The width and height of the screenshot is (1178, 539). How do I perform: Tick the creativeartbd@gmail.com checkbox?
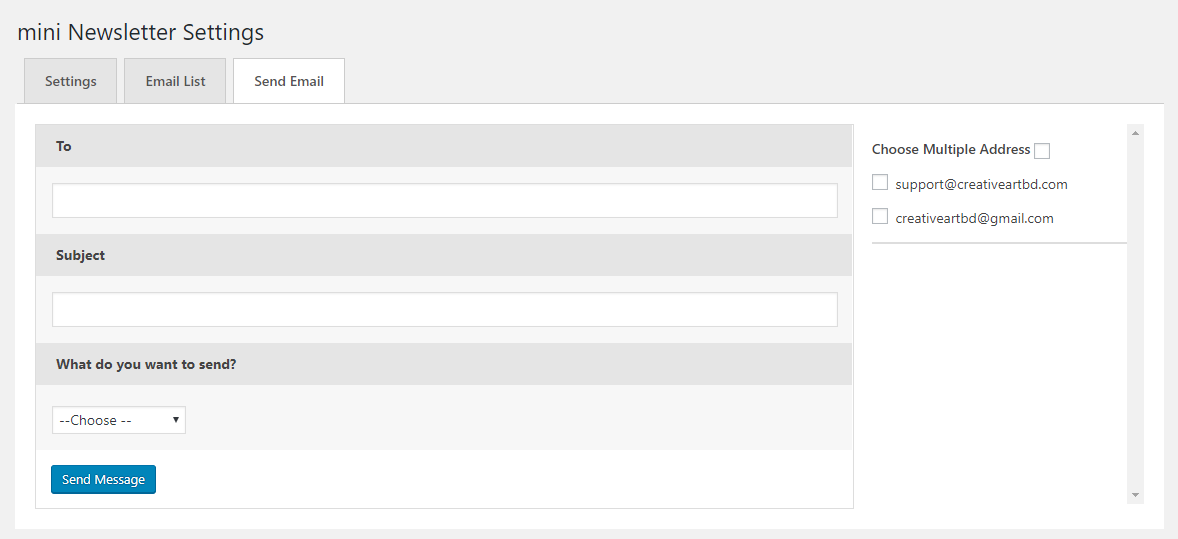pyautogui.click(x=880, y=217)
